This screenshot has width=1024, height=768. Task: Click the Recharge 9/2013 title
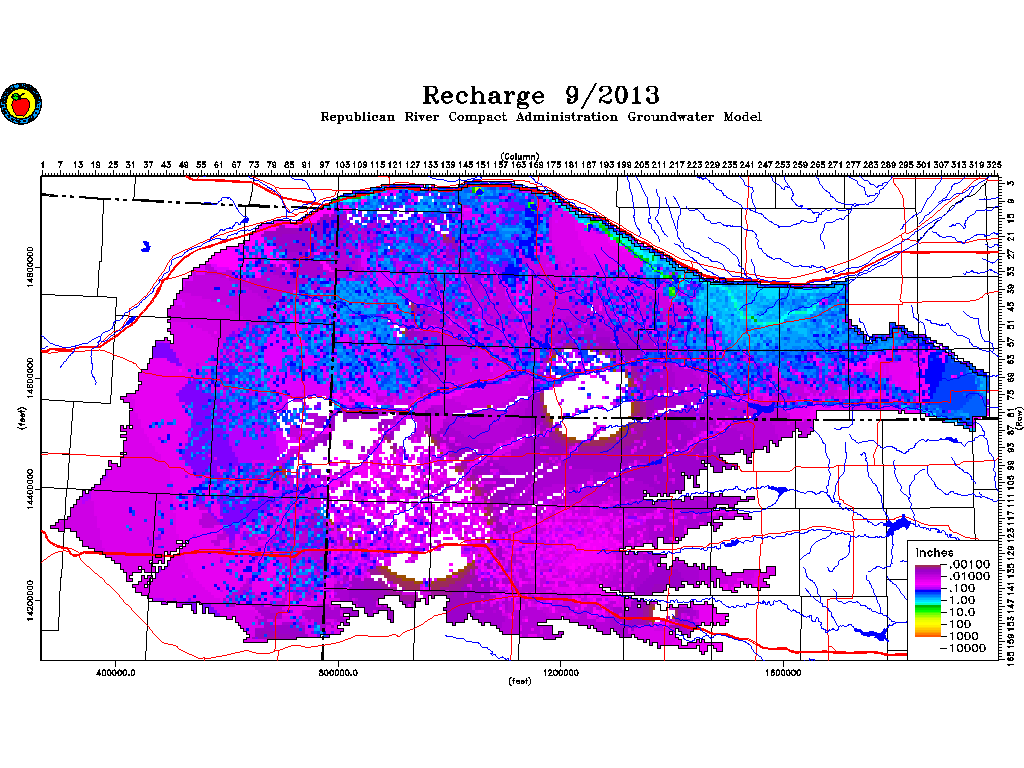click(x=541, y=95)
